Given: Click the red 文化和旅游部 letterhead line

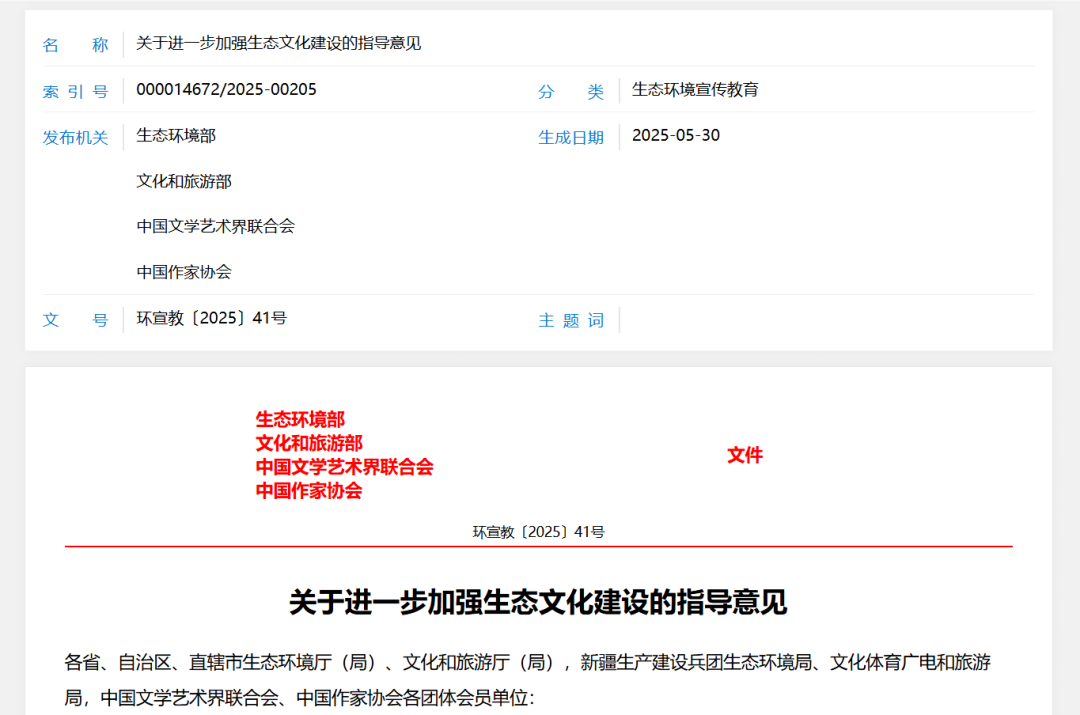Looking at the screenshot, I should [309, 443].
